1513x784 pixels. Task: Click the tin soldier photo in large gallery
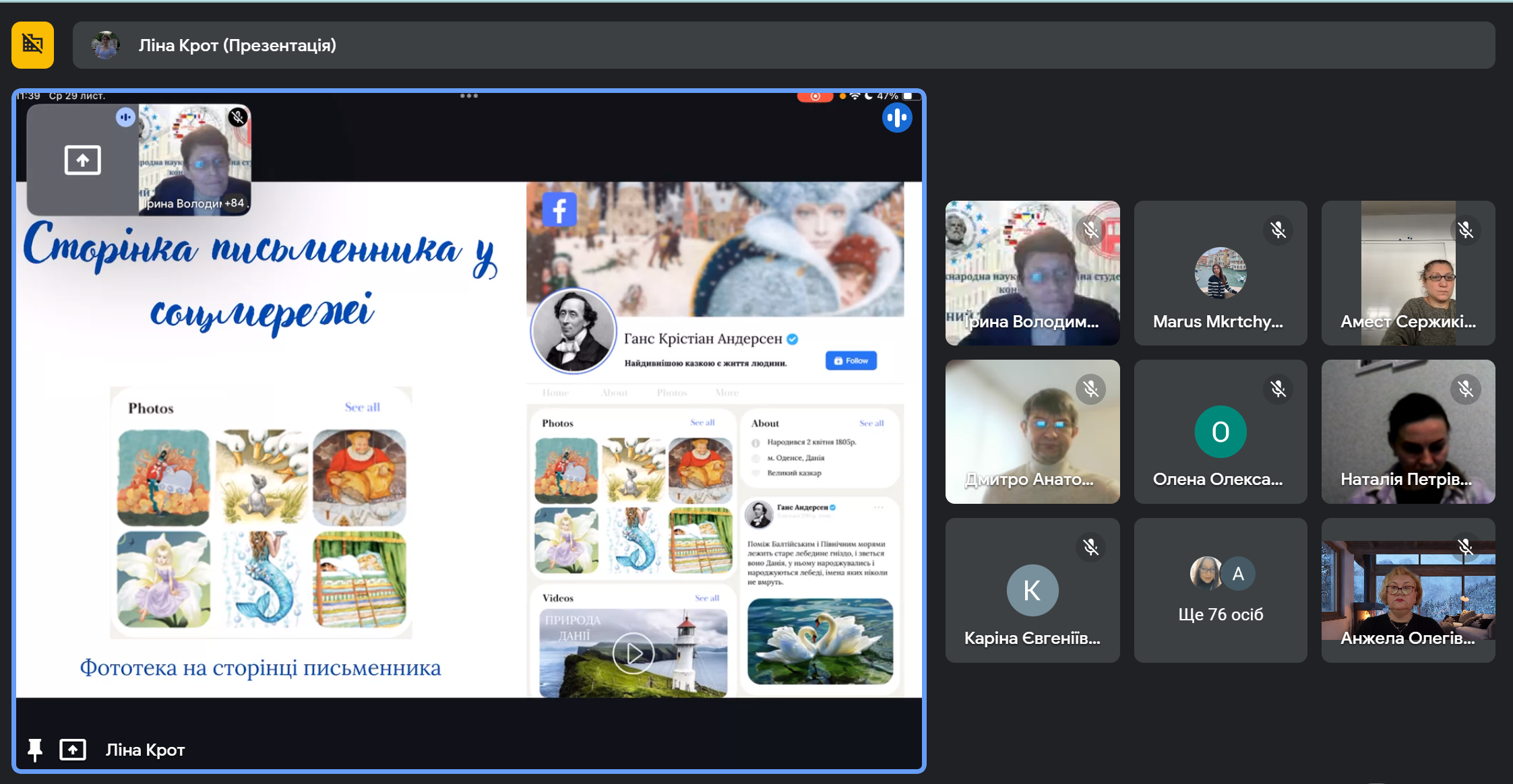(163, 478)
